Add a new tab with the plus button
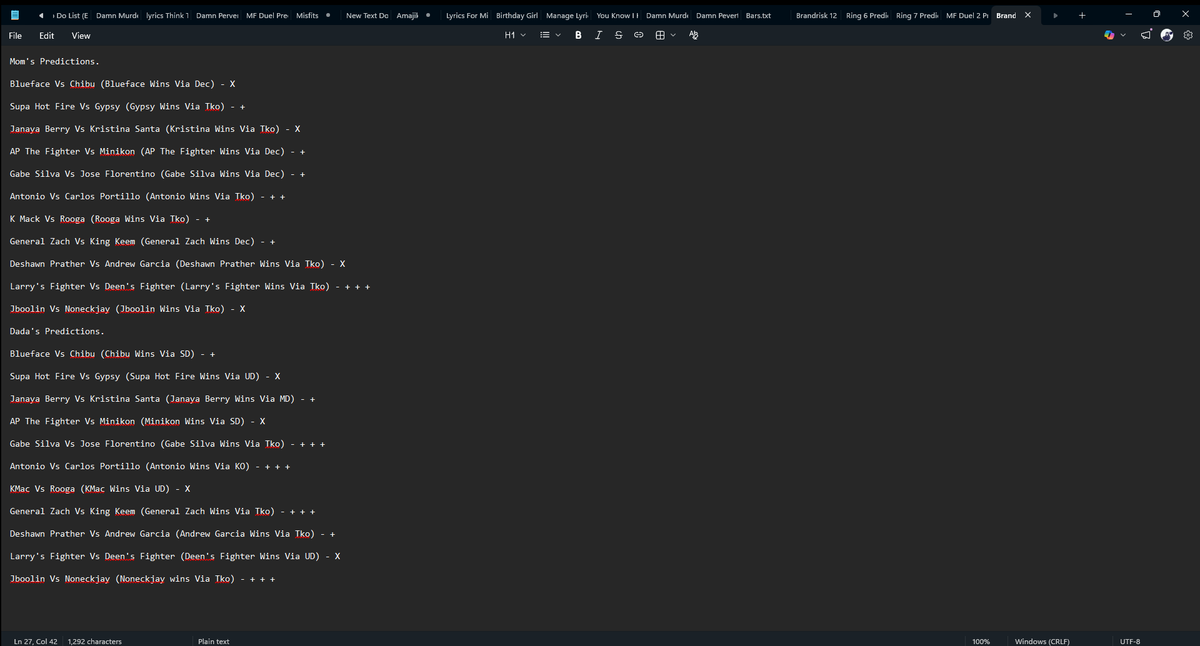Viewport: 1200px width, 646px height. [1082, 16]
